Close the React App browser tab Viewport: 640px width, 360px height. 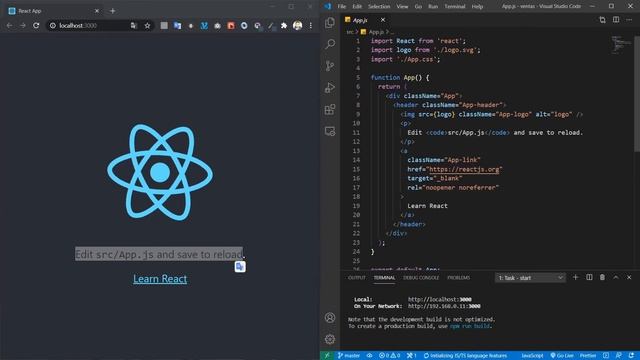pos(97,11)
